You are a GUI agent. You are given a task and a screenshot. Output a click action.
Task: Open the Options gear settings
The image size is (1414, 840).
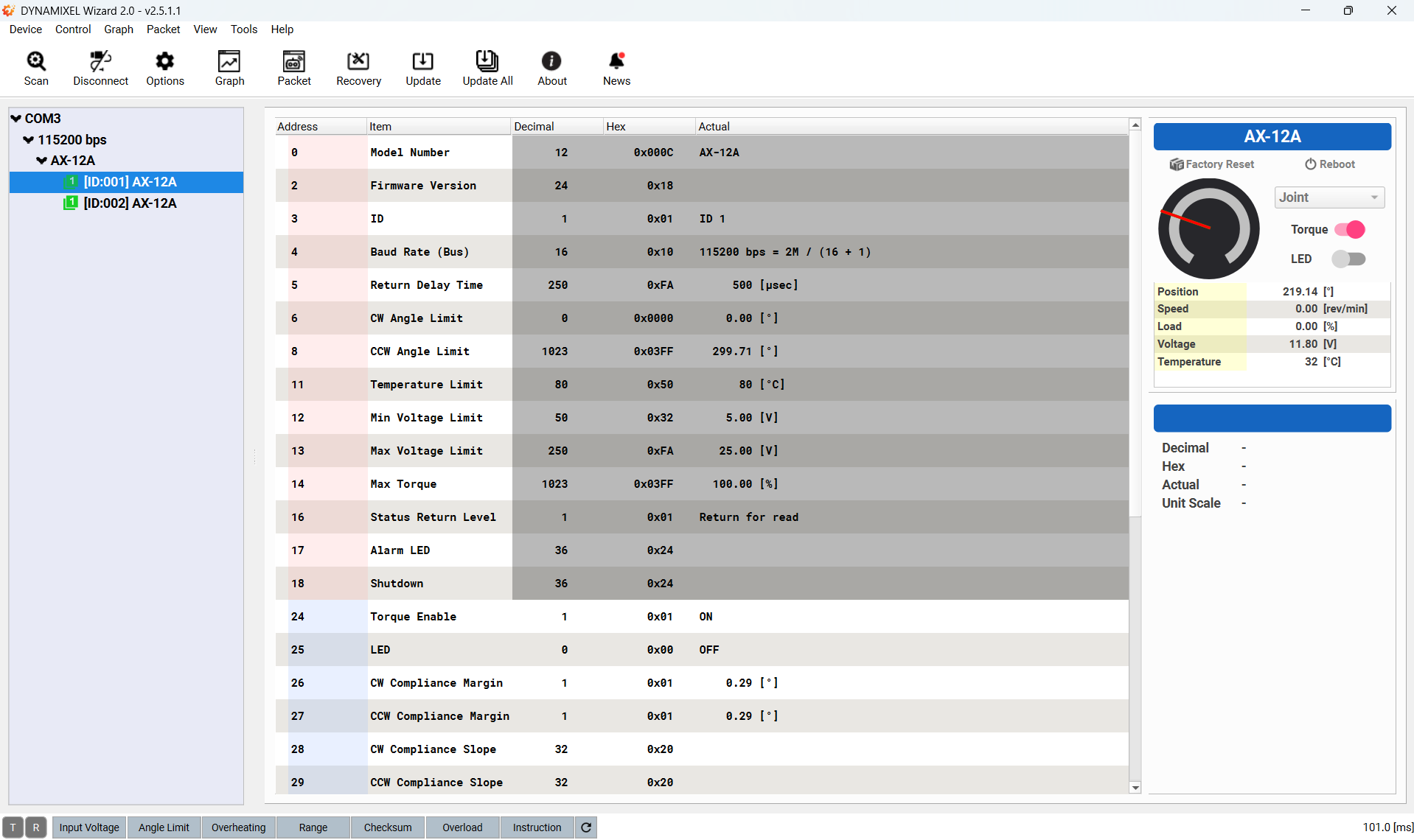click(165, 69)
